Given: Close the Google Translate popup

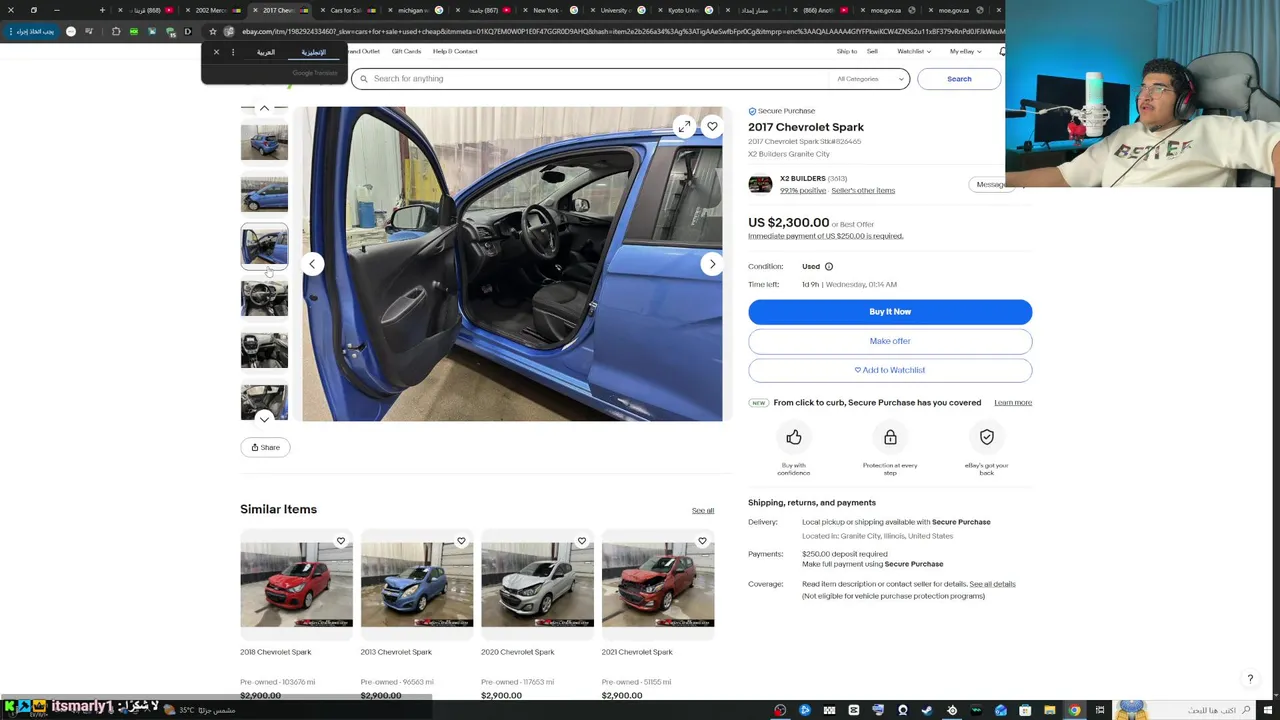Looking at the screenshot, I should (216, 52).
